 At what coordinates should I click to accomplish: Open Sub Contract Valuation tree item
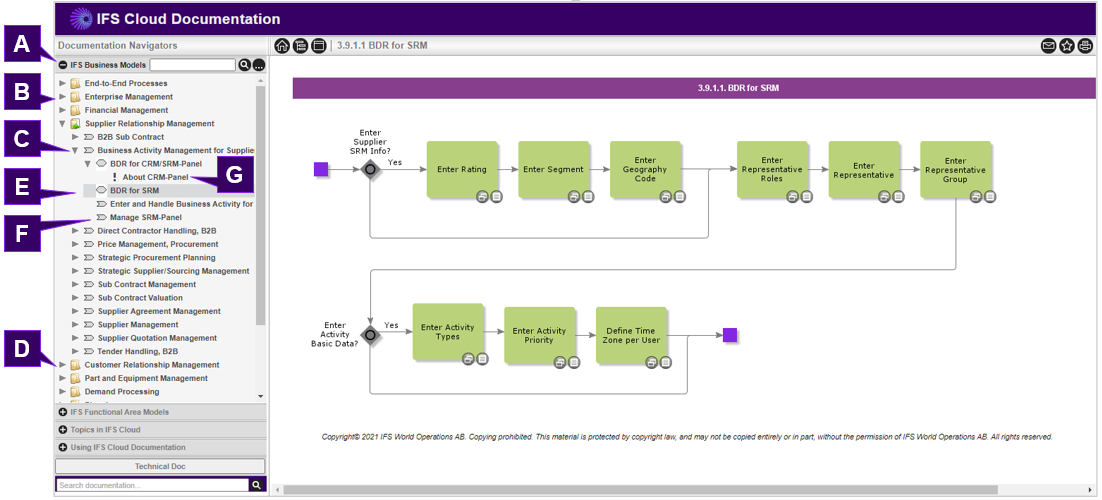pyautogui.click(x=140, y=298)
